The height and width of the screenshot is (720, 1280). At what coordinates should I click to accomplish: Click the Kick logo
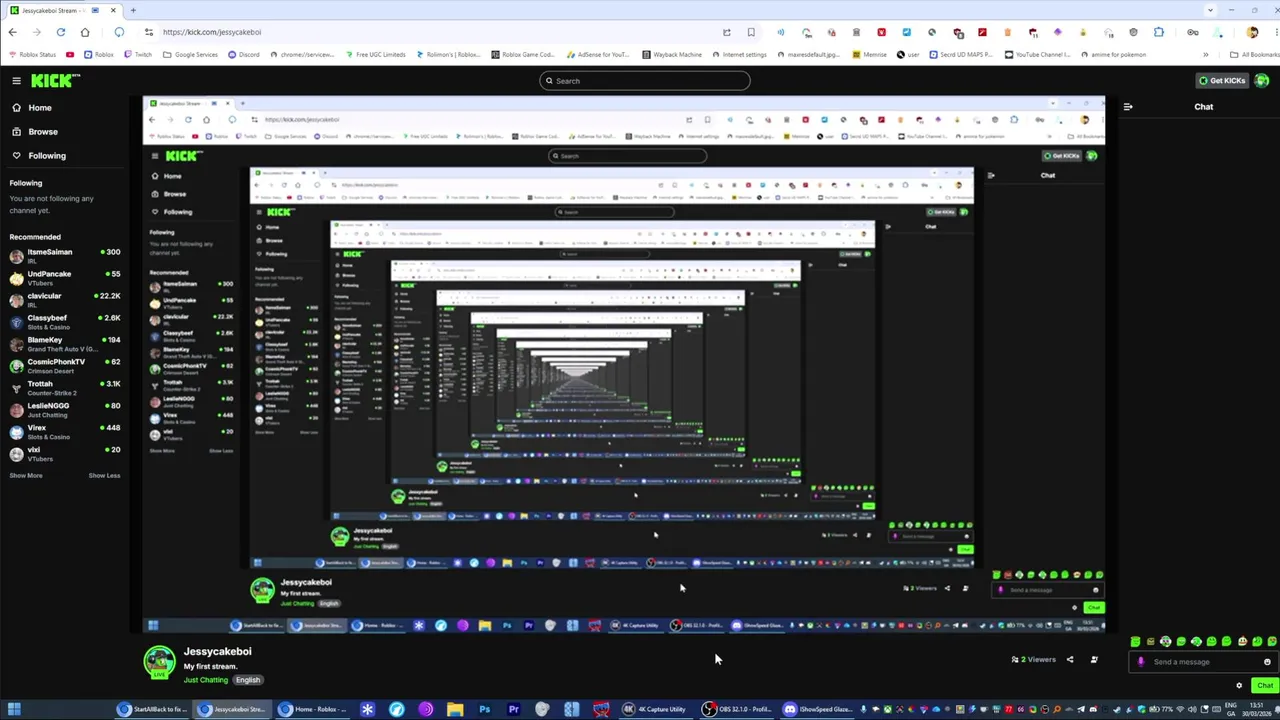coord(55,80)
